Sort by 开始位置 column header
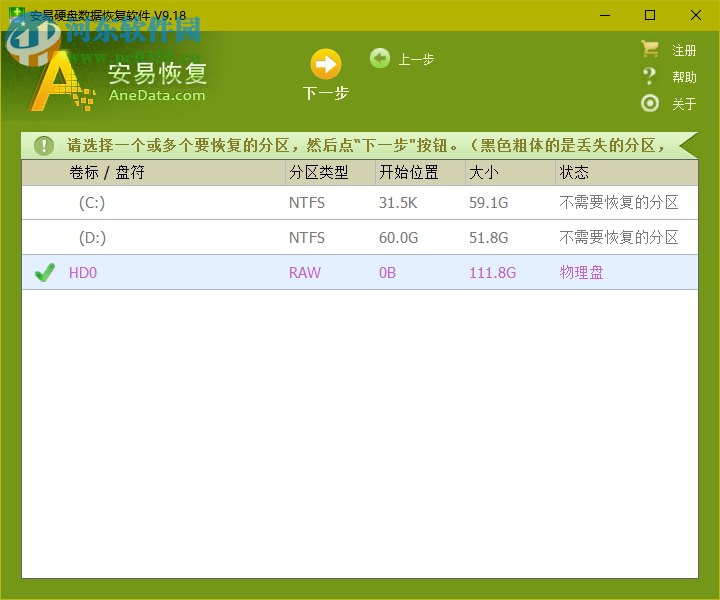The width and height of the screenshot is (720, 600). [420, 173]
